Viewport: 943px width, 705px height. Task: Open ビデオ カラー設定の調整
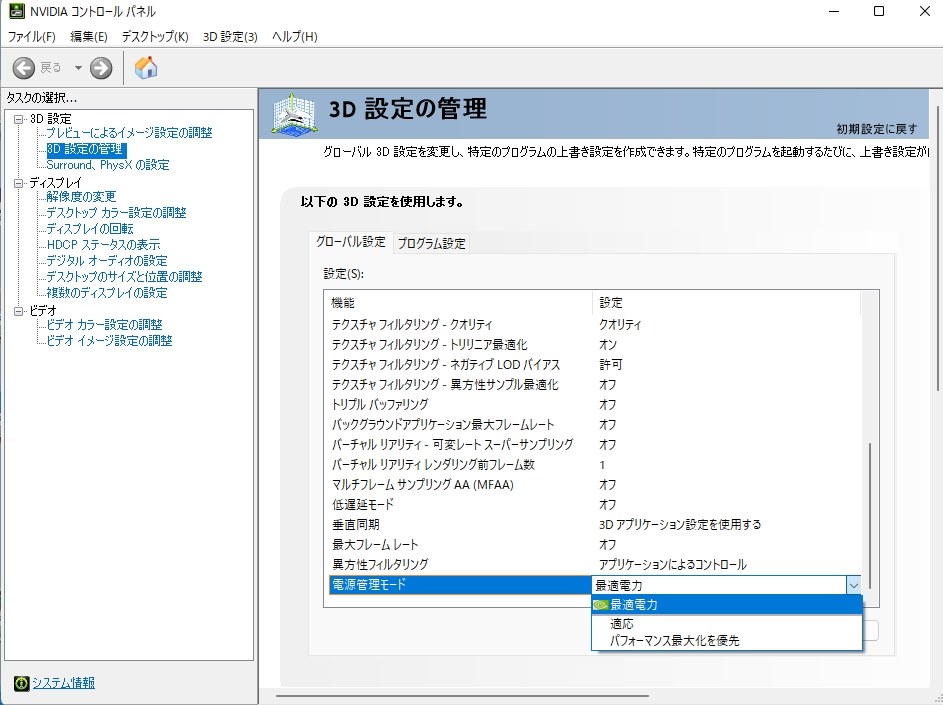[104, 325]
